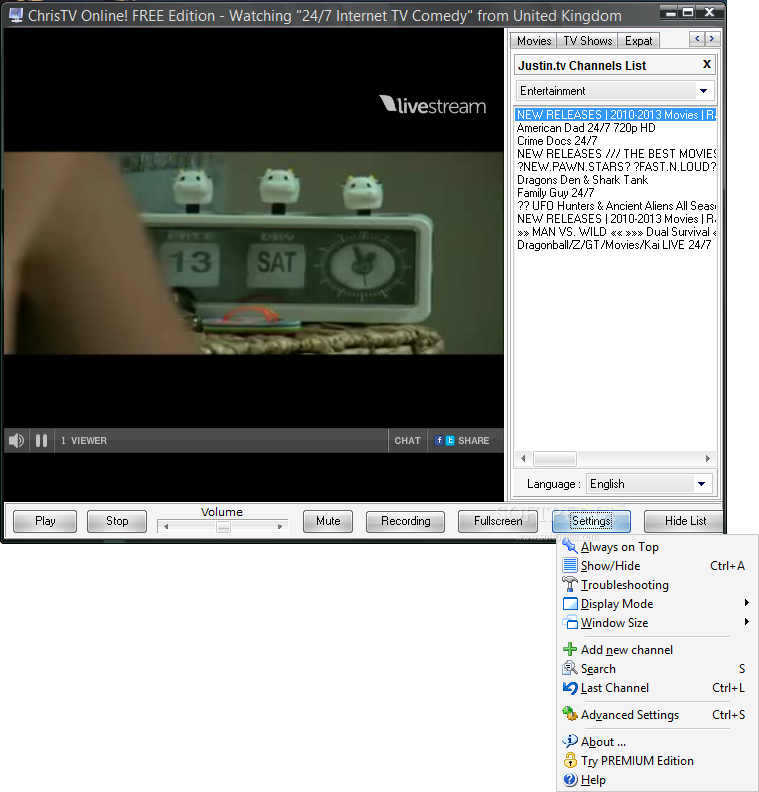
Task: Click the 1 VIEWER counter
Action: click(x=84, y=440)
